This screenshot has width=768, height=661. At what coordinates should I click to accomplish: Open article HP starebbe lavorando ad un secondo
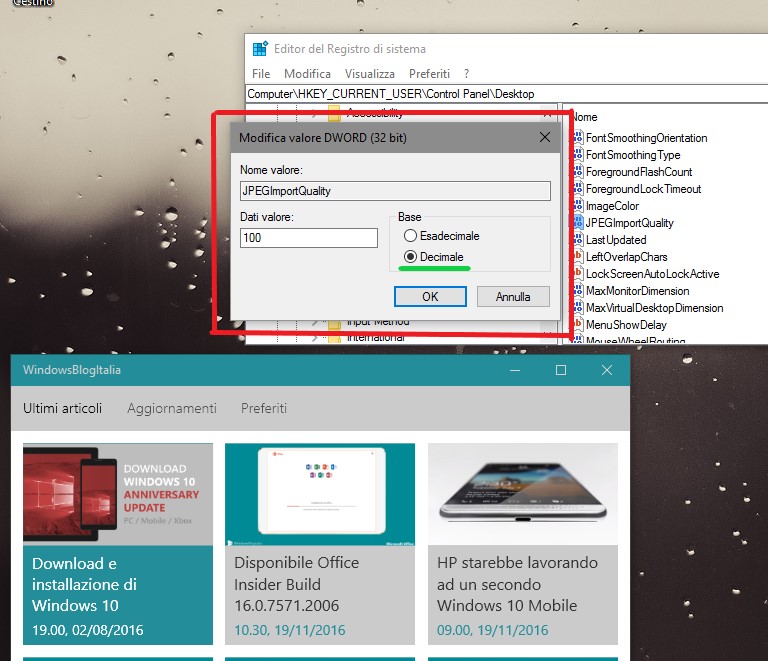tap(517, 585)
